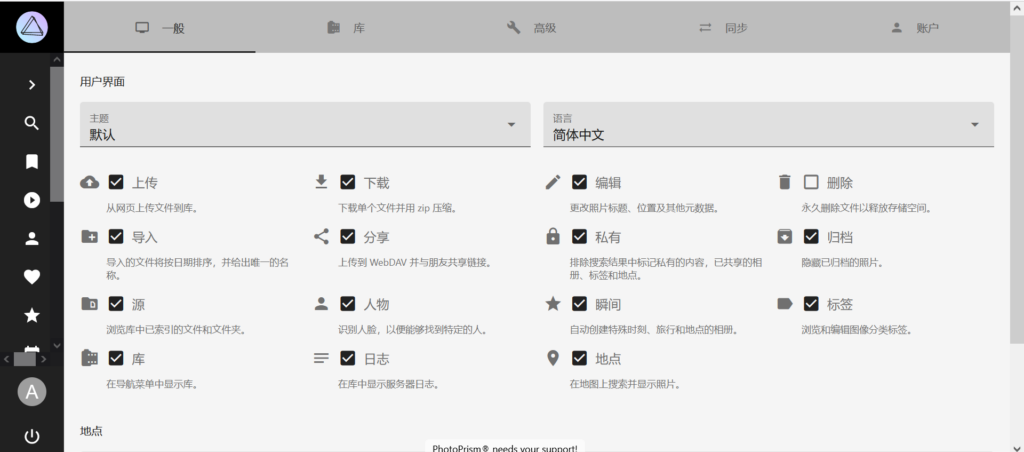The height and width of the screenshot is (452, 1024).
Task: Open people via sidebar person icon
Action: [32, 239]
